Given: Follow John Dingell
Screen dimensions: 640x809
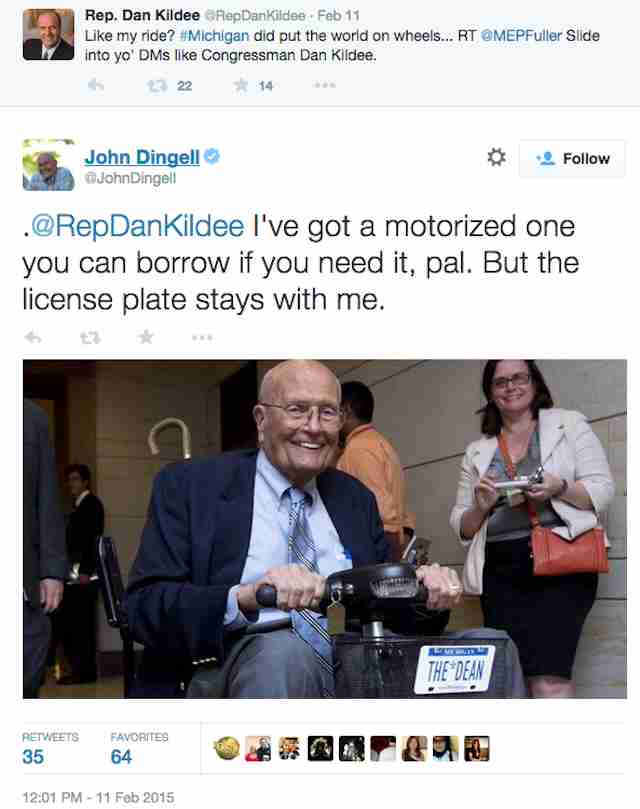Looking at the screenshot, I should click(572, 158).
